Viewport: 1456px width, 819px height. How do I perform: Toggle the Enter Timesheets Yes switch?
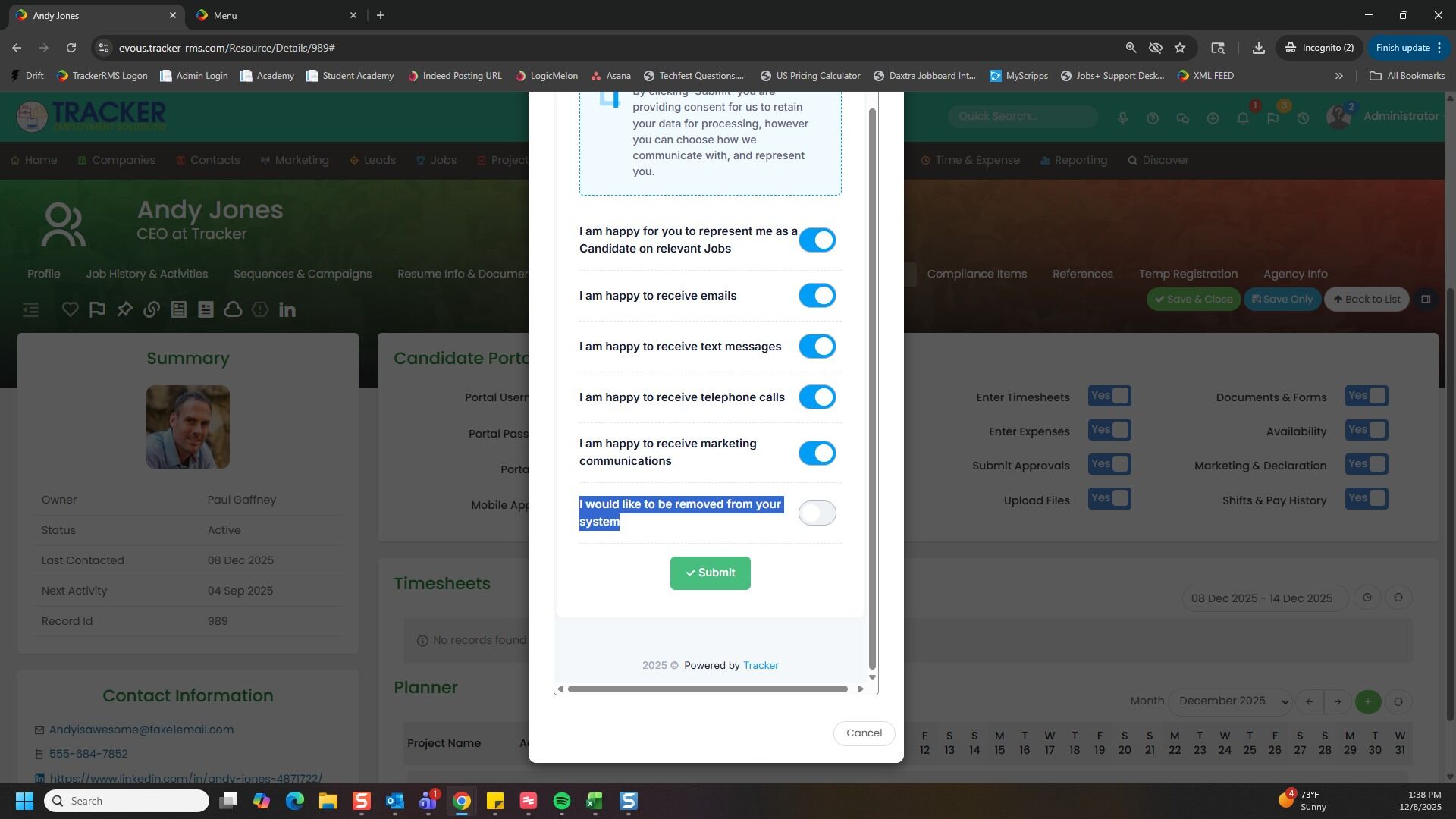coord(1109,396)
